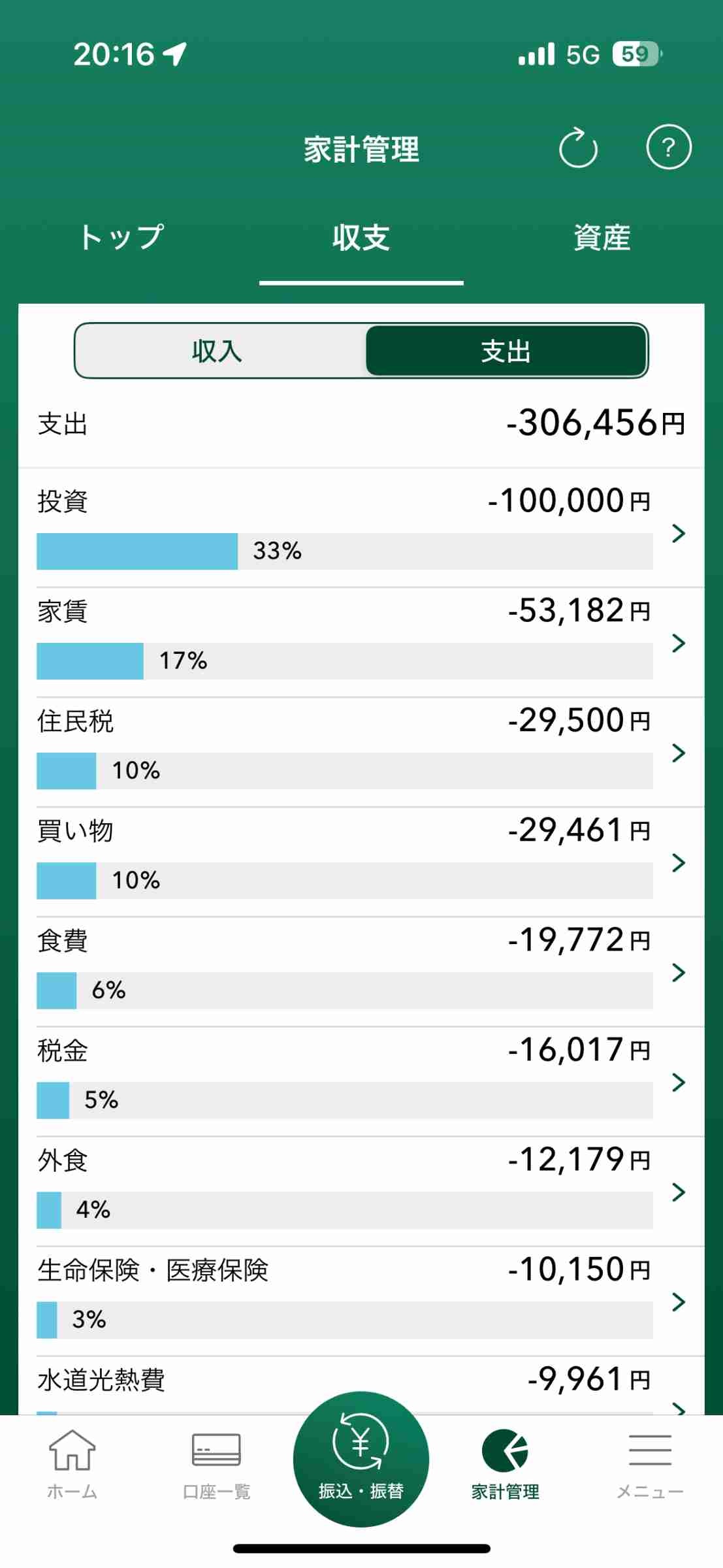
Task: Expand the 家賃 rent row chevron
Action: (679, 644)
